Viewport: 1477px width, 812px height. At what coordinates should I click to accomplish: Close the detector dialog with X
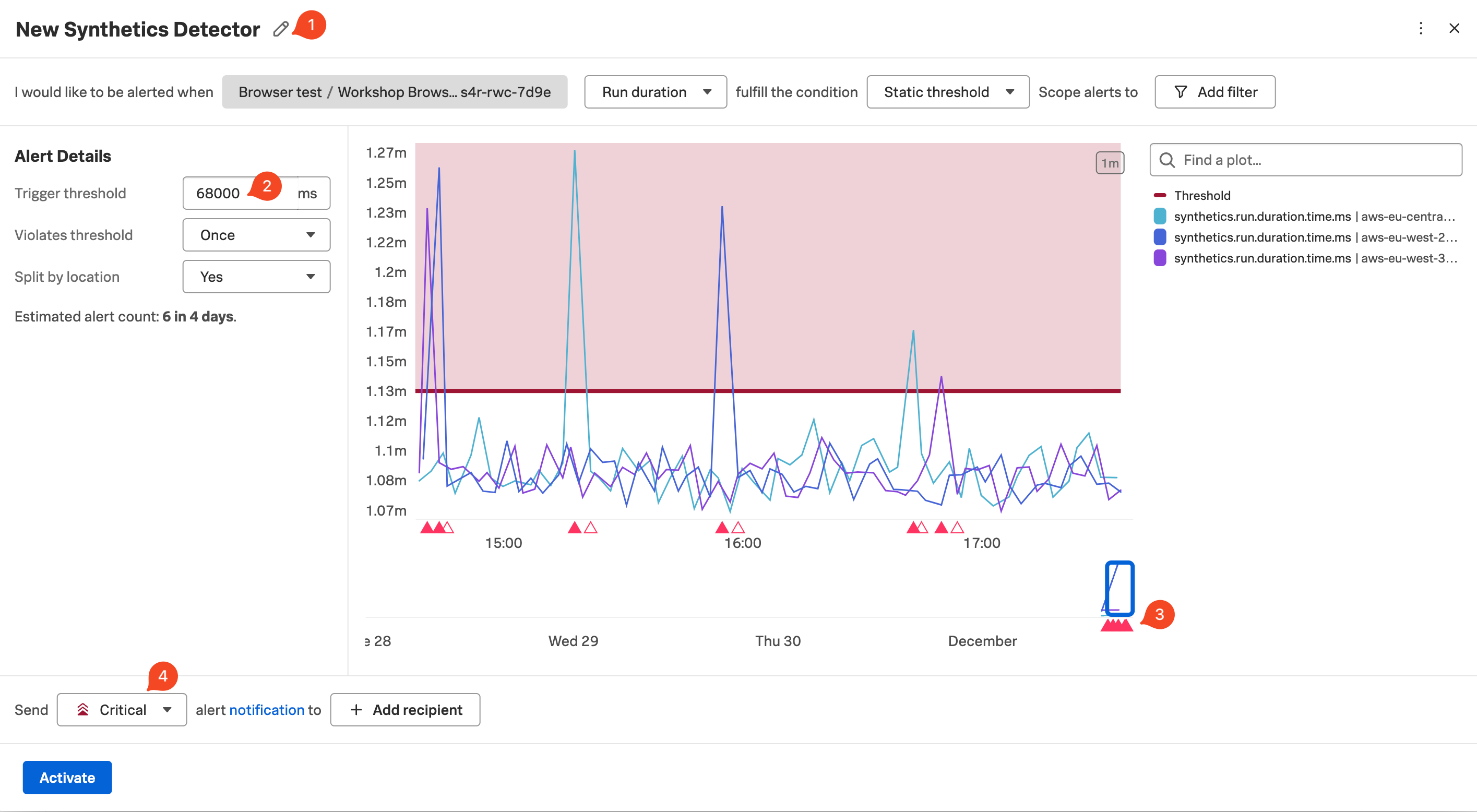pos(1454,28)
